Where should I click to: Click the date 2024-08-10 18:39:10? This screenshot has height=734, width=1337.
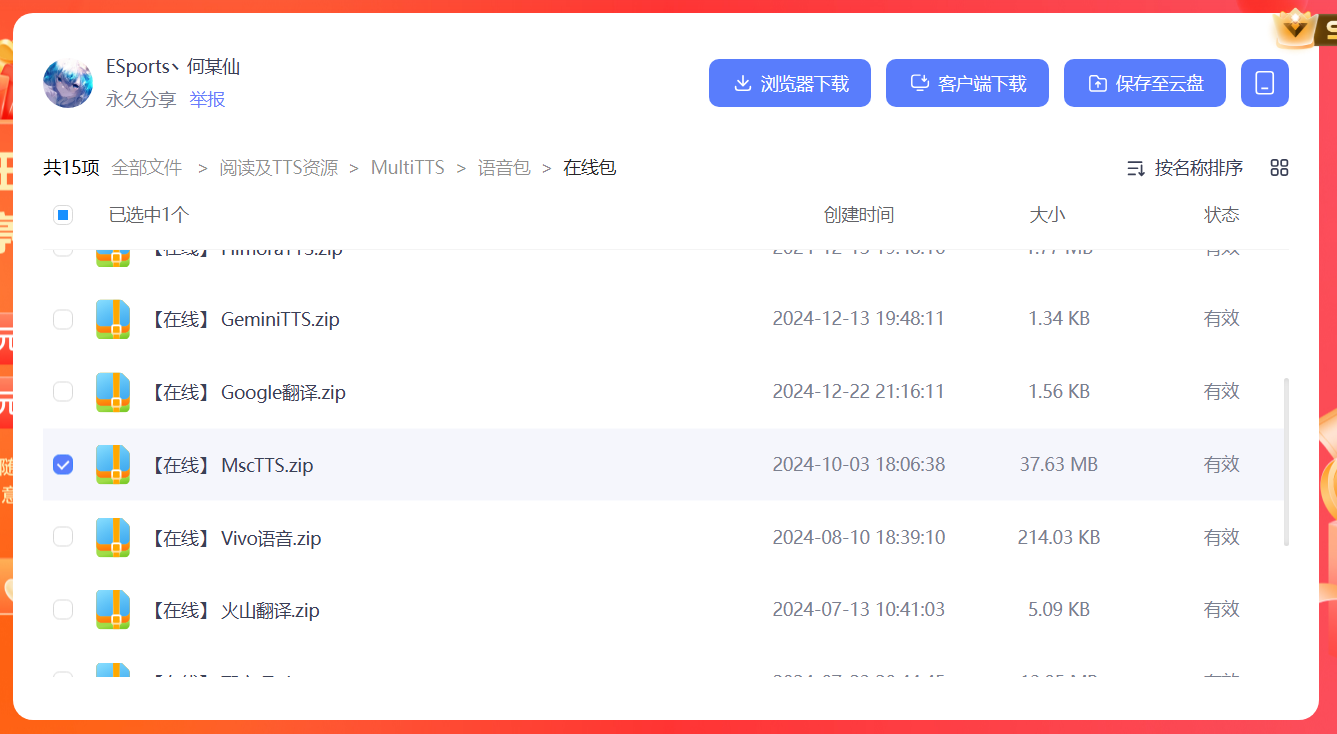point(859,537)
